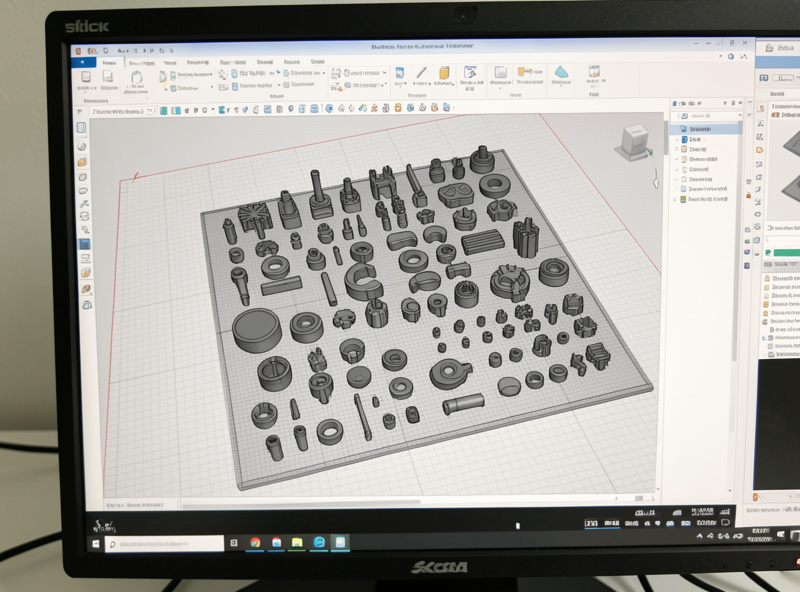Click the first large tablet icon in the ribbon
The width and height of the screenshot is (800, 592).
point(86,77)
